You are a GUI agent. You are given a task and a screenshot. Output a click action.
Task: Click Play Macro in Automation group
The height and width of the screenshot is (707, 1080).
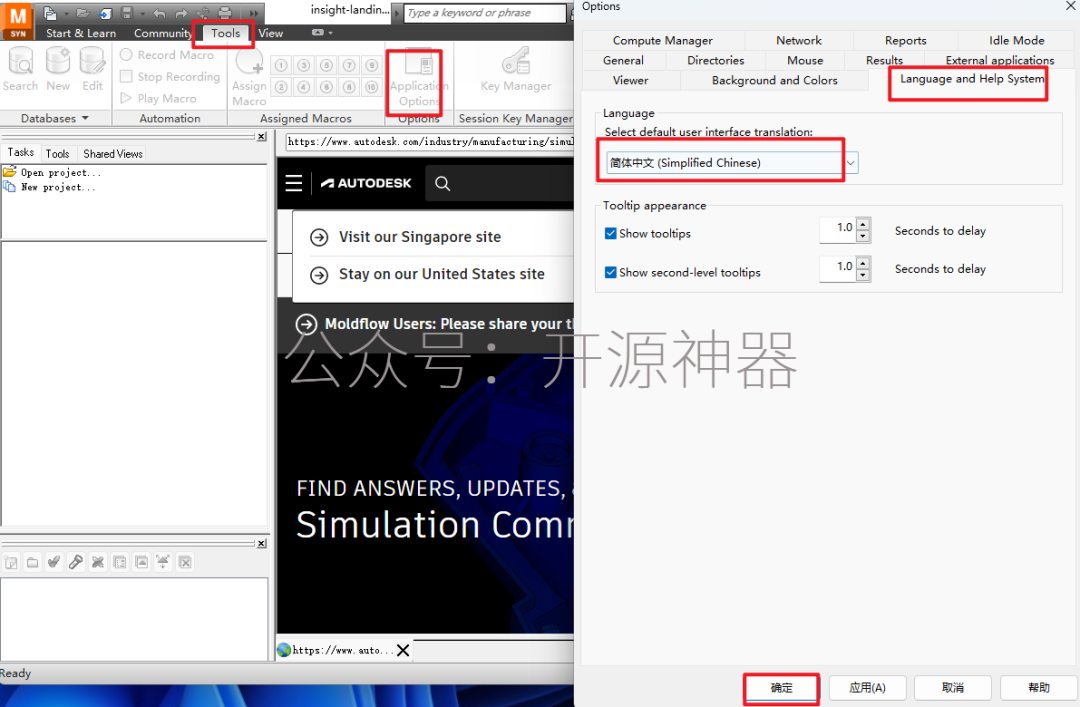pos(158,99)
